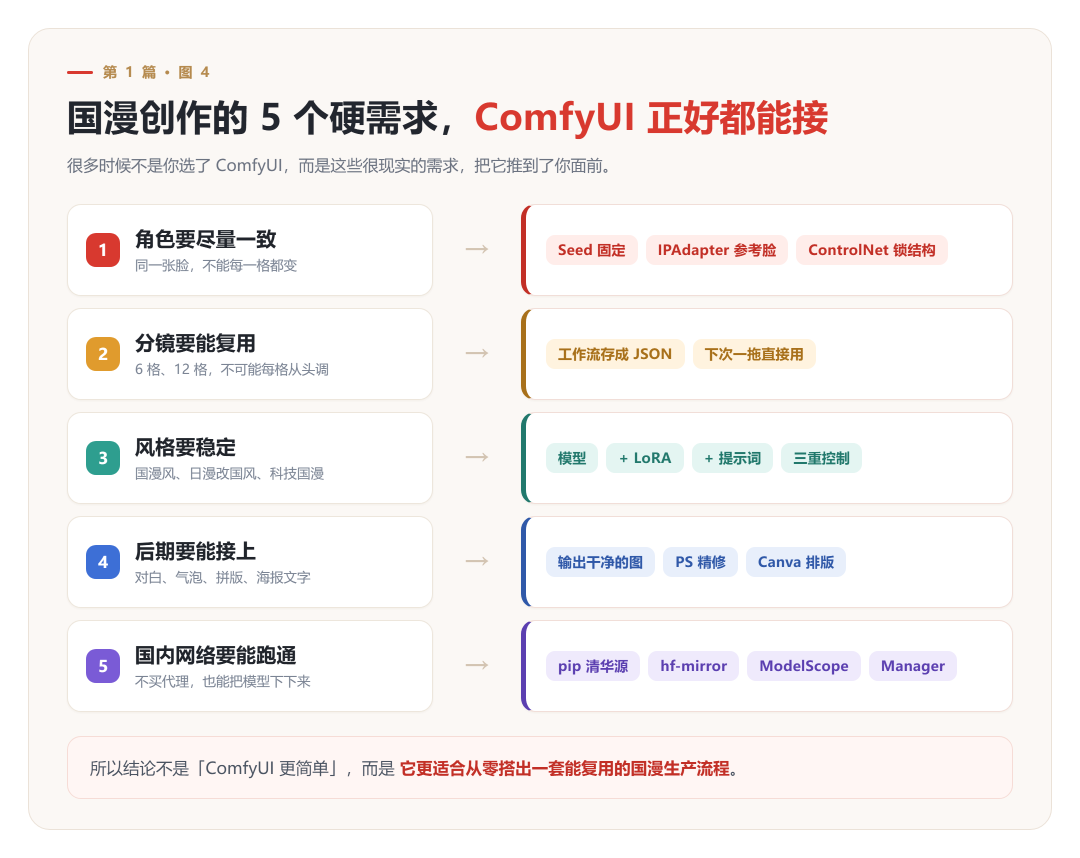Click the 'pip 清华源' tag
The width and height of the screenshot is (1080, 858).
(x=592, y=666)
